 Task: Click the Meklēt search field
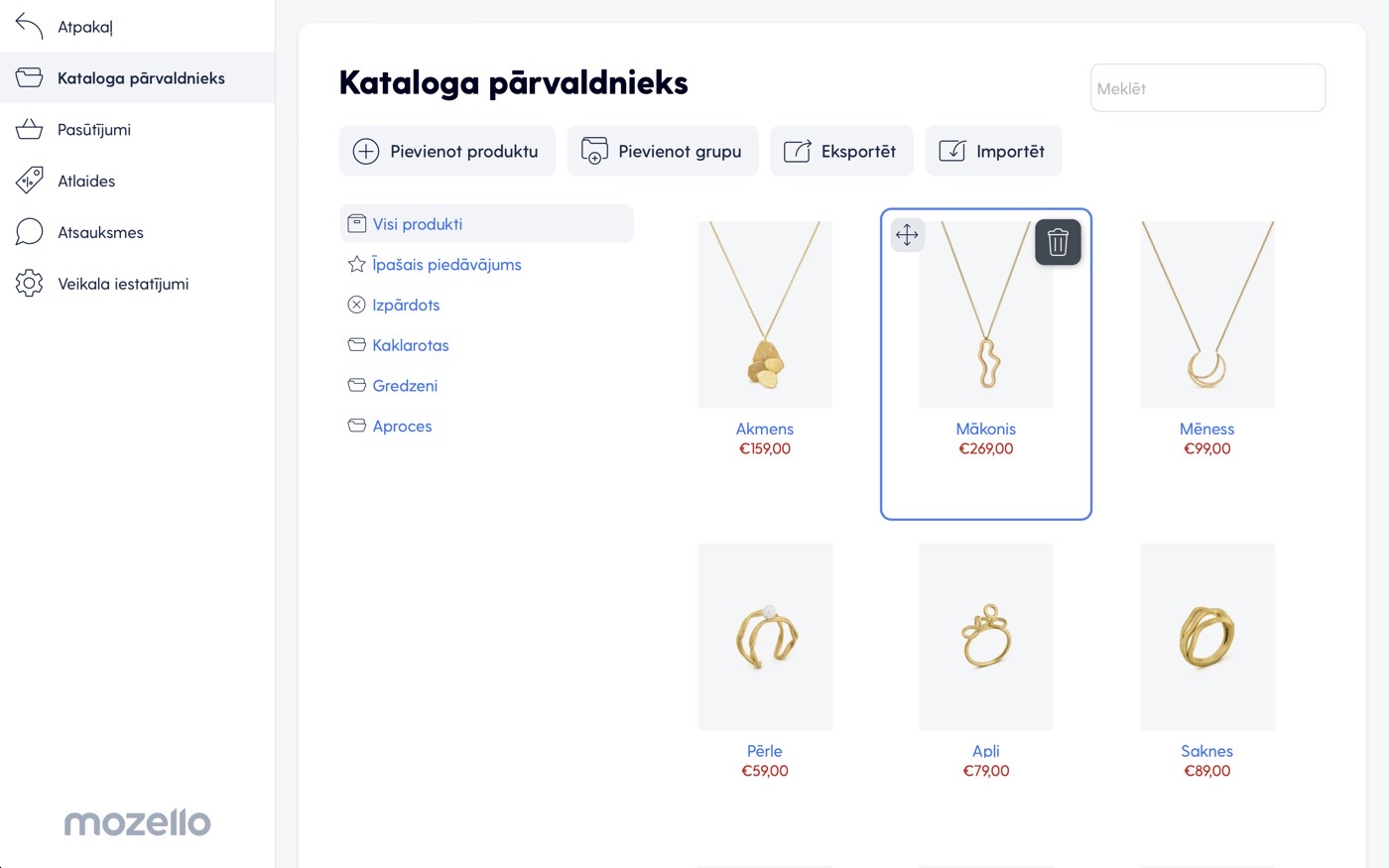click(1207, 88)
